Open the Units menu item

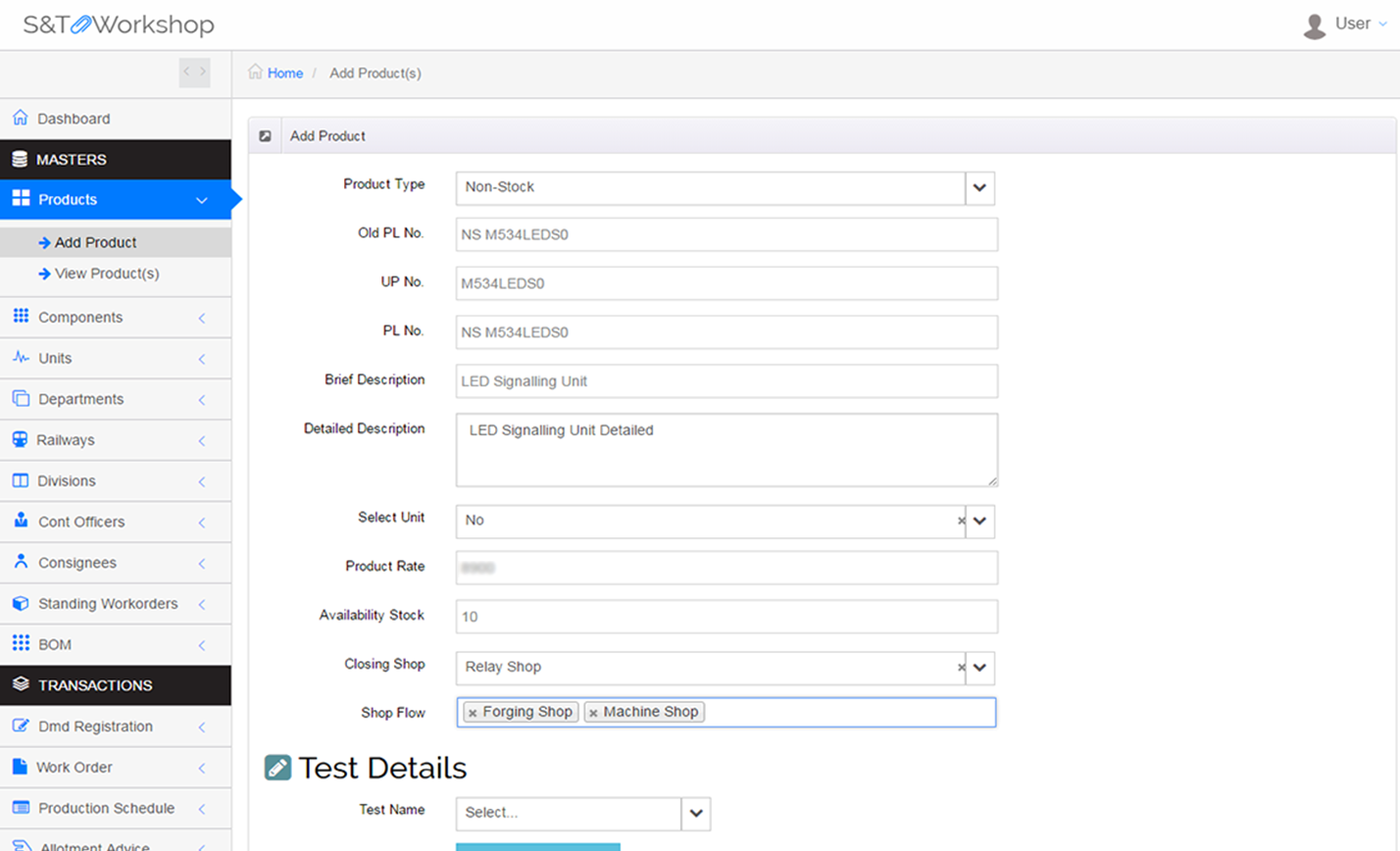116,358
